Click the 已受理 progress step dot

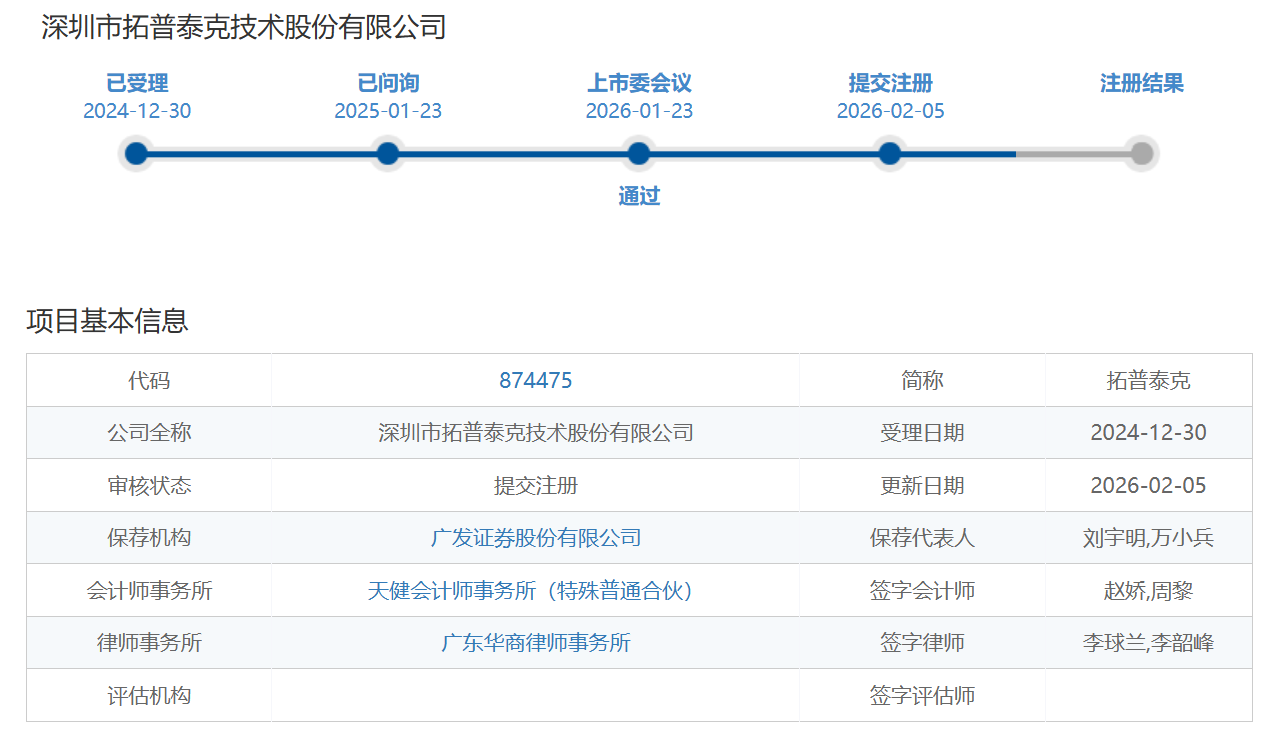click(x=137, y=153)
